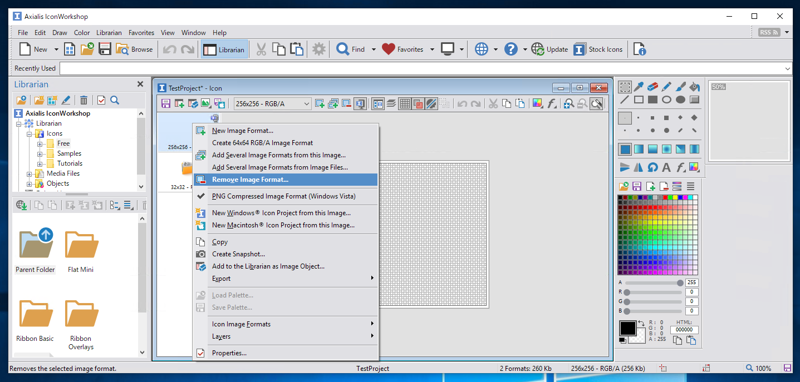
Task: Expand the Samples folder node
Action: [39, 154]
